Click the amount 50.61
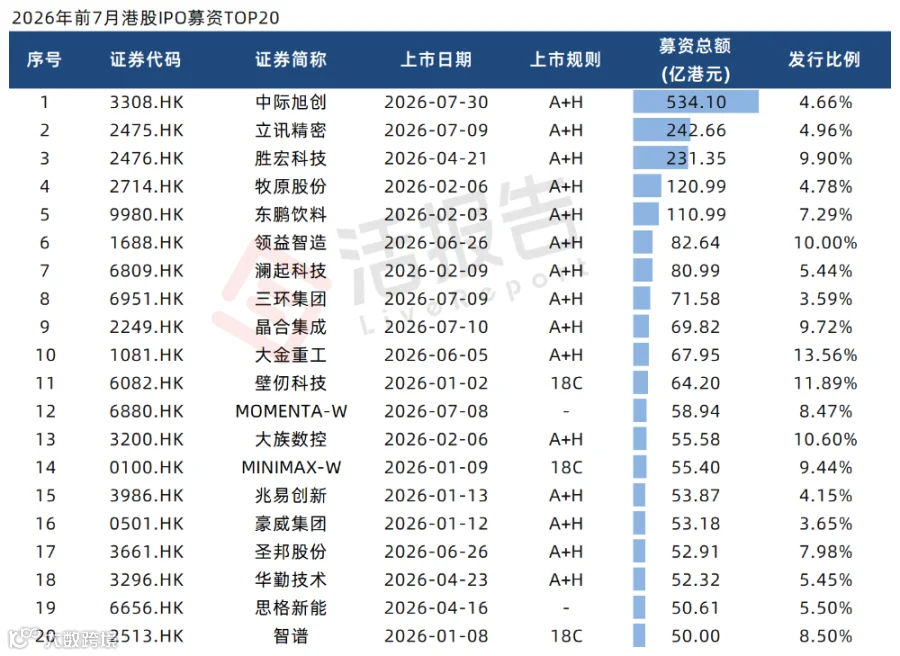Image resolution: width=900 pixels, height=656 pixels. pos(696,608)
